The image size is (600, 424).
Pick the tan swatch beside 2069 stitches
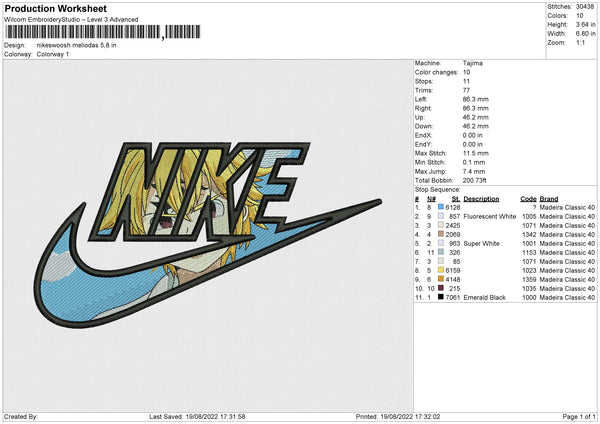point(441,234)
